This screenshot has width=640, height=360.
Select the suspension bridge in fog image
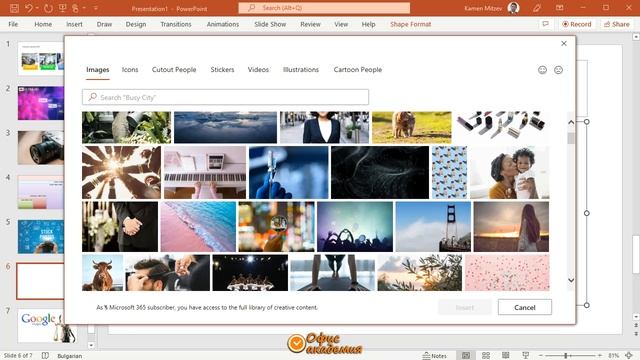pyautogui.click(x=433, y=227)
